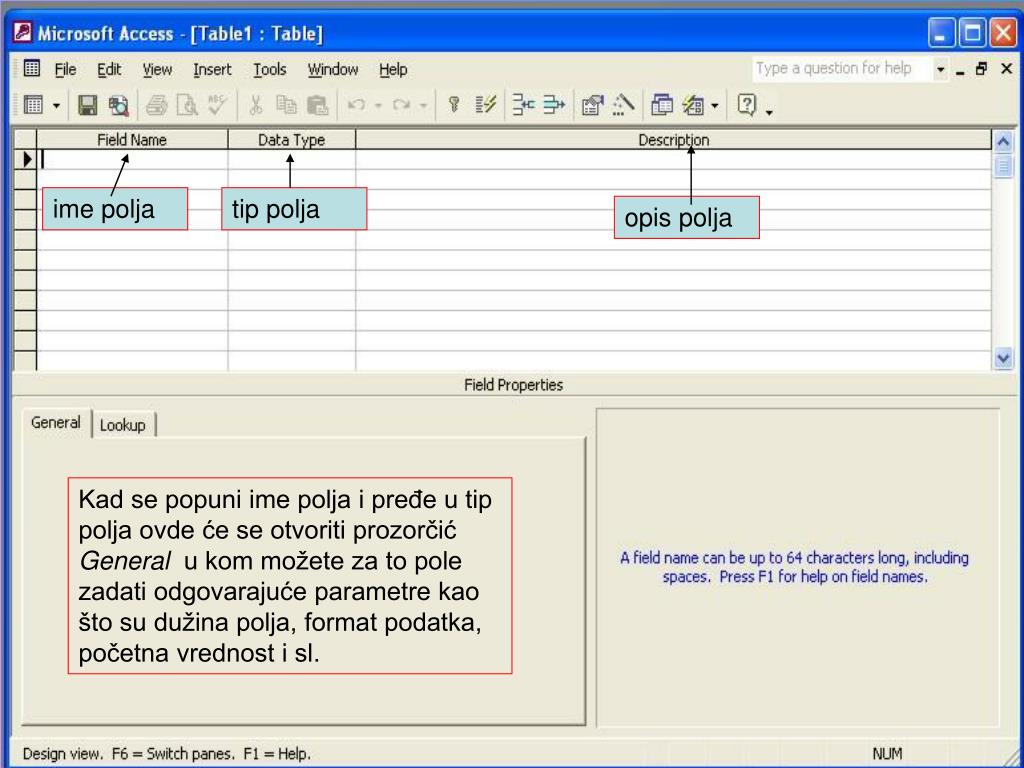The height and width of the screenshot is (768, 1024).
Task: Click the first Description cell
Action: [x=673, y=159]
